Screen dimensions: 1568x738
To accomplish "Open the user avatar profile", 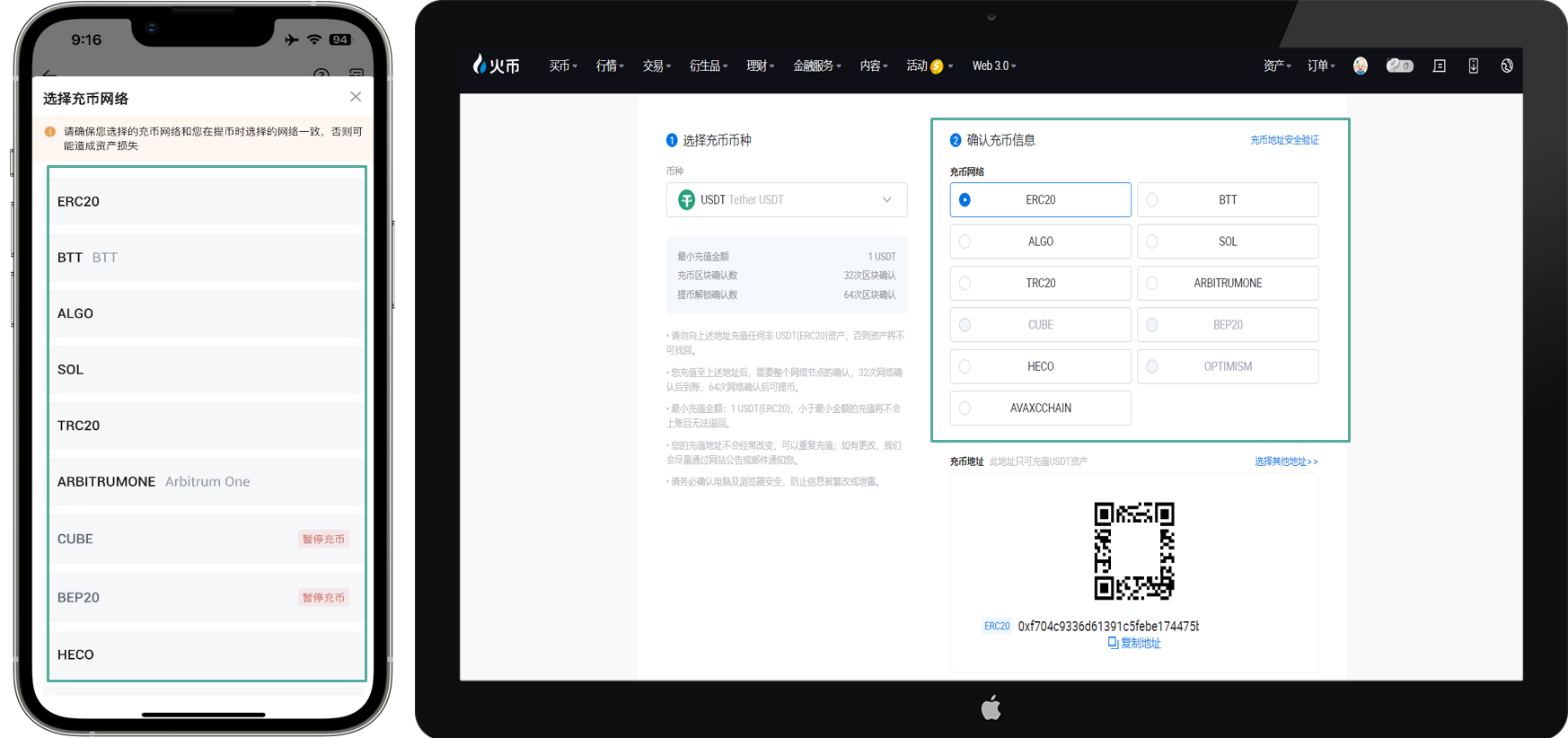I will click(1360, 66).
